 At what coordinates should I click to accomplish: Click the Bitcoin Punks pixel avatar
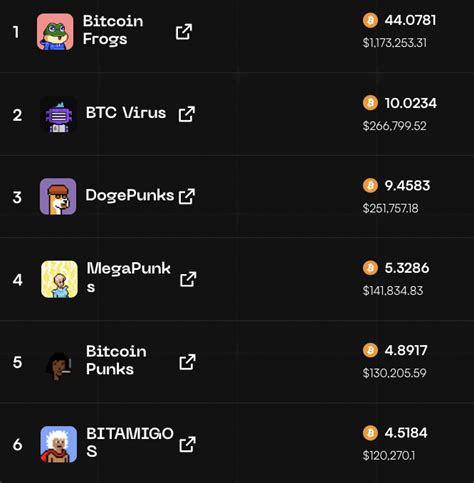pos(59,364)
